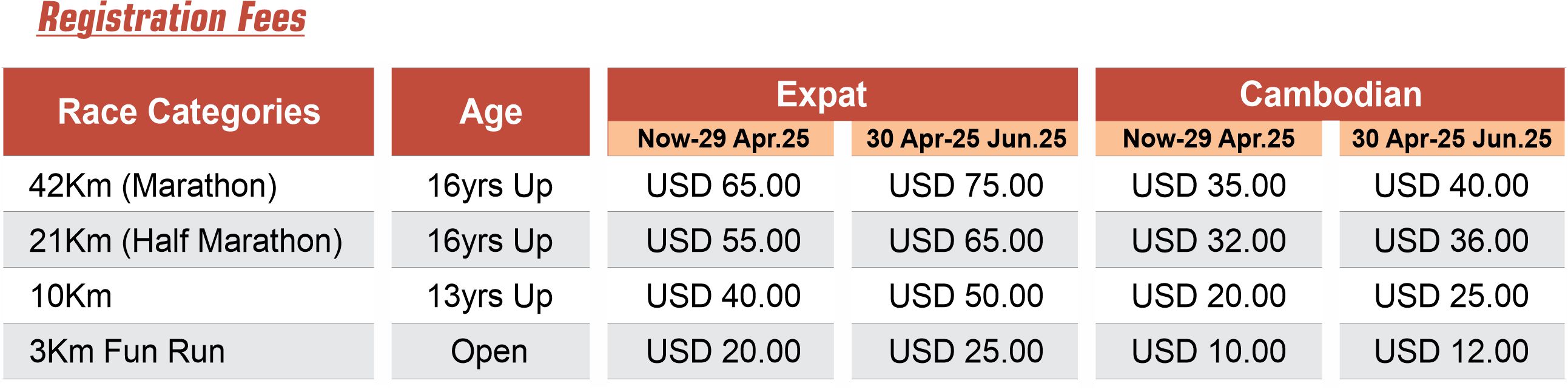Click the 10Km race category cell
Screen dimensions: 1568x389
(x=189, y=296)
